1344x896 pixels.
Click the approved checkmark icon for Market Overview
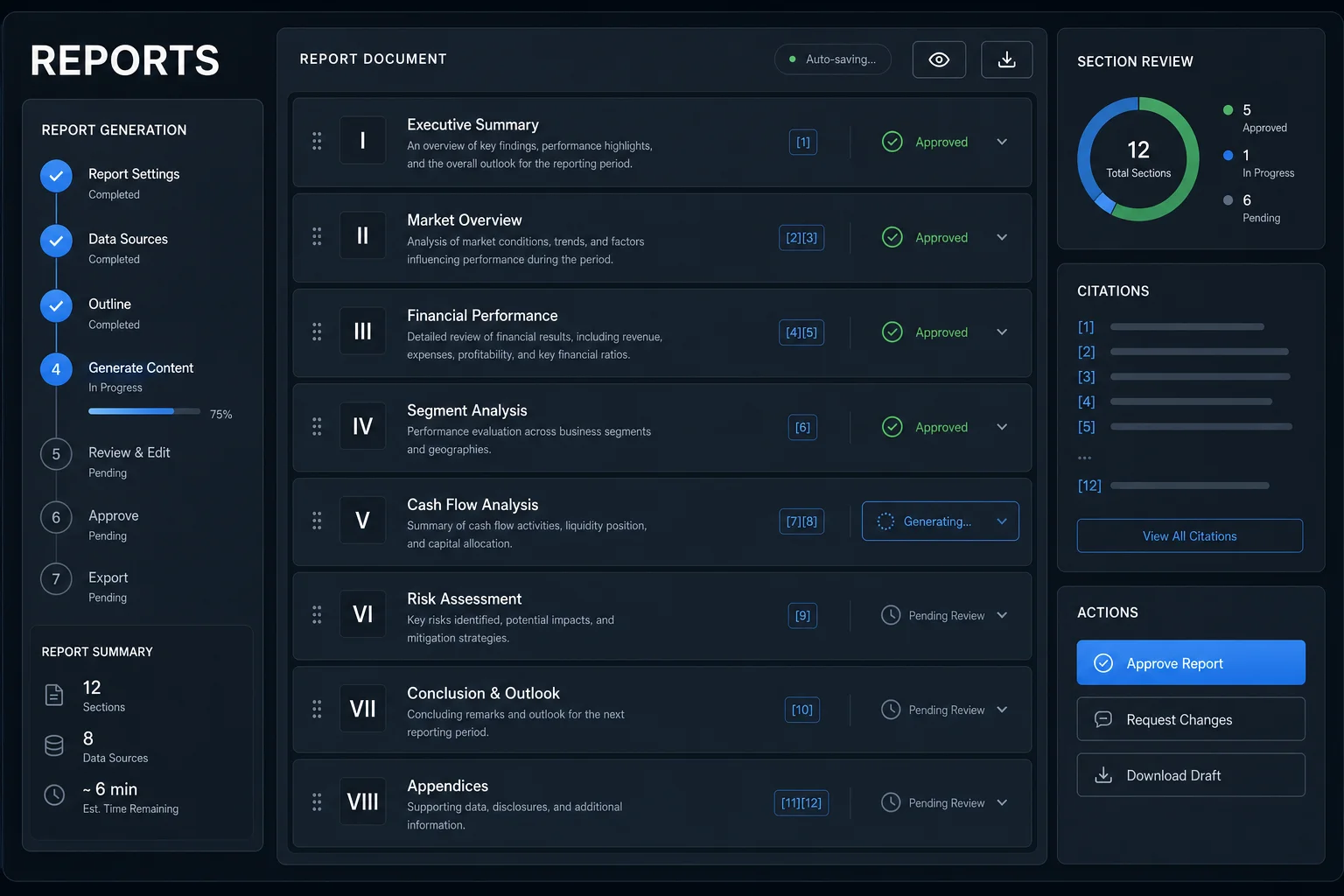click(x=892, y=237)
